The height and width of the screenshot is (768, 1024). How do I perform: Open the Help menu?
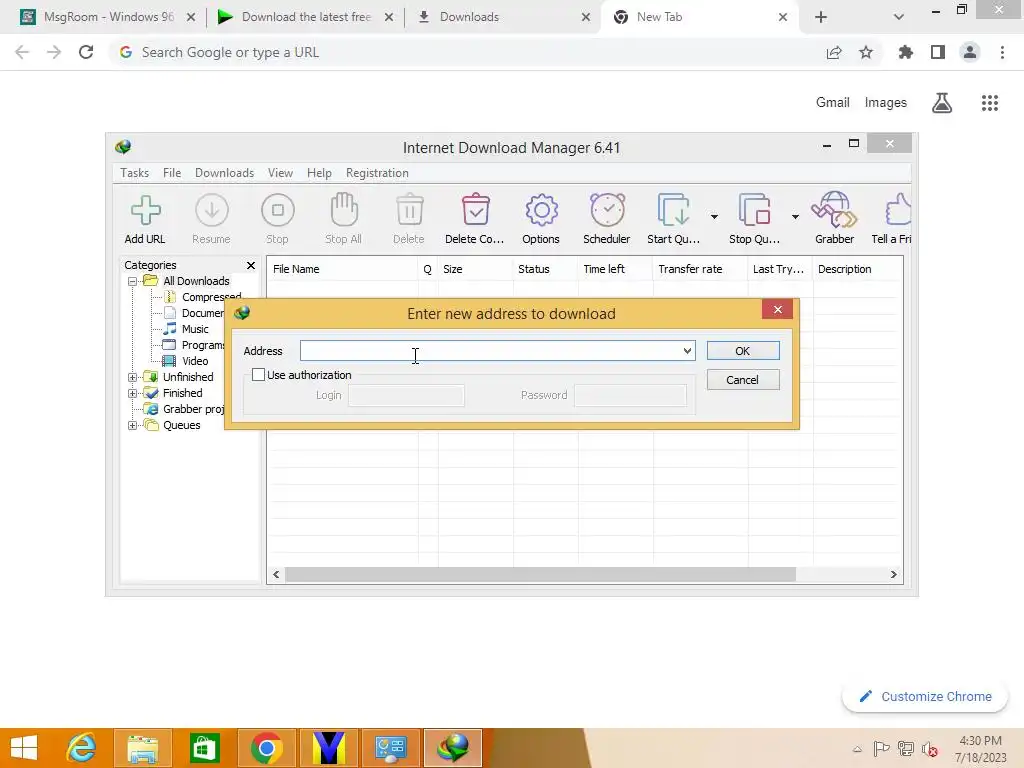click(319, 173)
